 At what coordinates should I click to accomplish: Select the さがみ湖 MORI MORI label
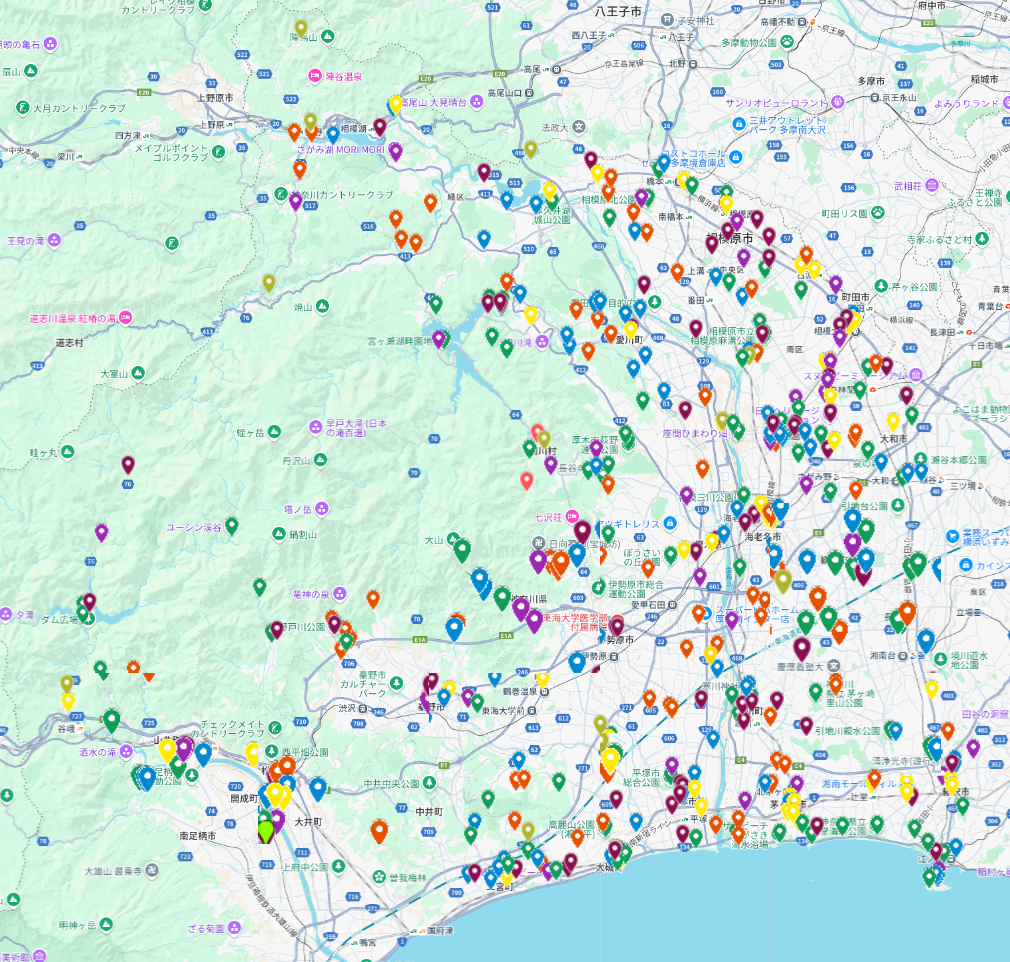click(x=340, y=149)
